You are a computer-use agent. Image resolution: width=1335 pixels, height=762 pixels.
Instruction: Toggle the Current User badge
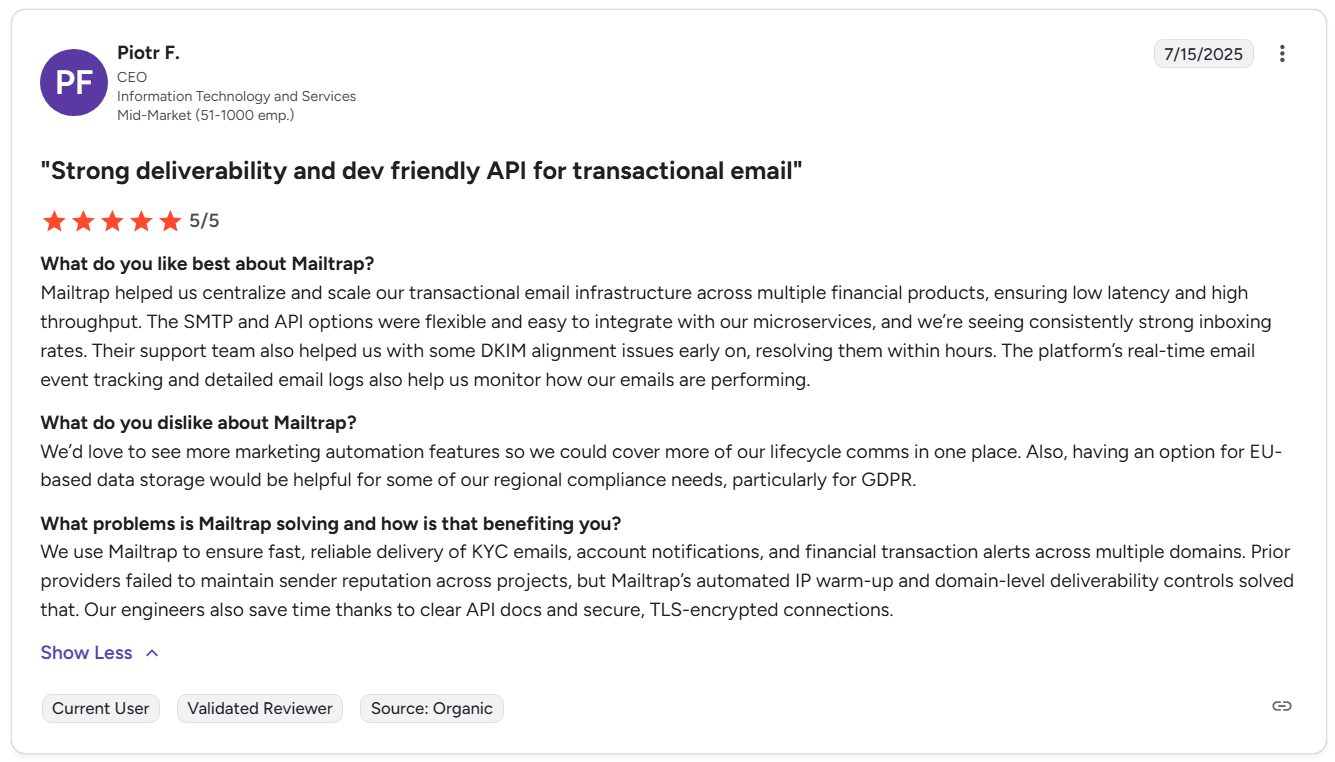pos(100,708)
